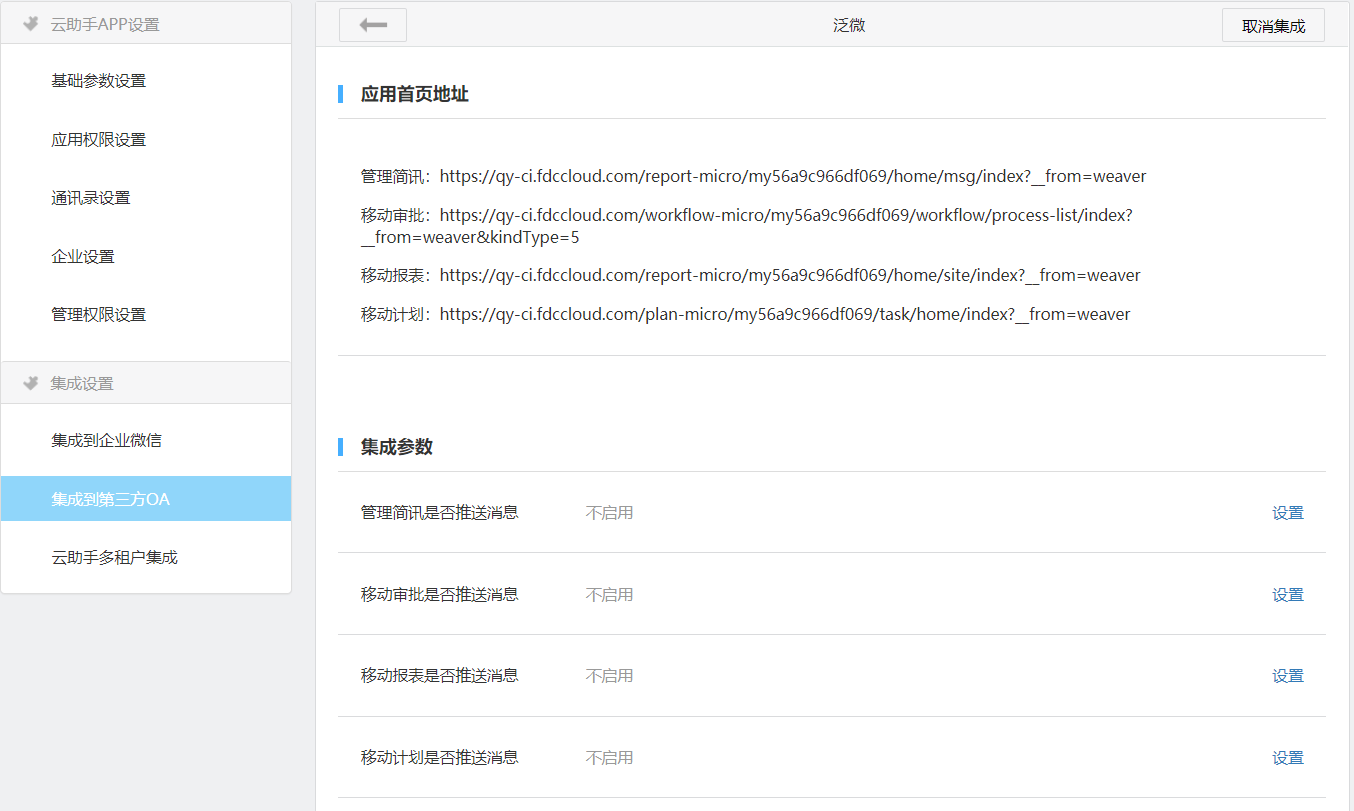Screen dimensions: 1354x811
Task: Click the 移动计划 plan-micro URL
Action: pyautogui.click(x=785, y=314)
